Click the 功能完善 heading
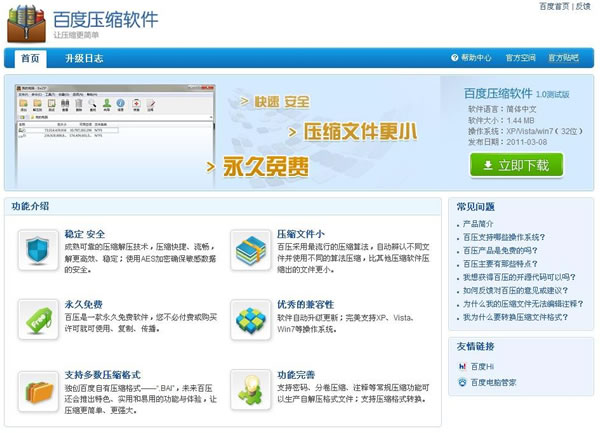 coord(296,374)
